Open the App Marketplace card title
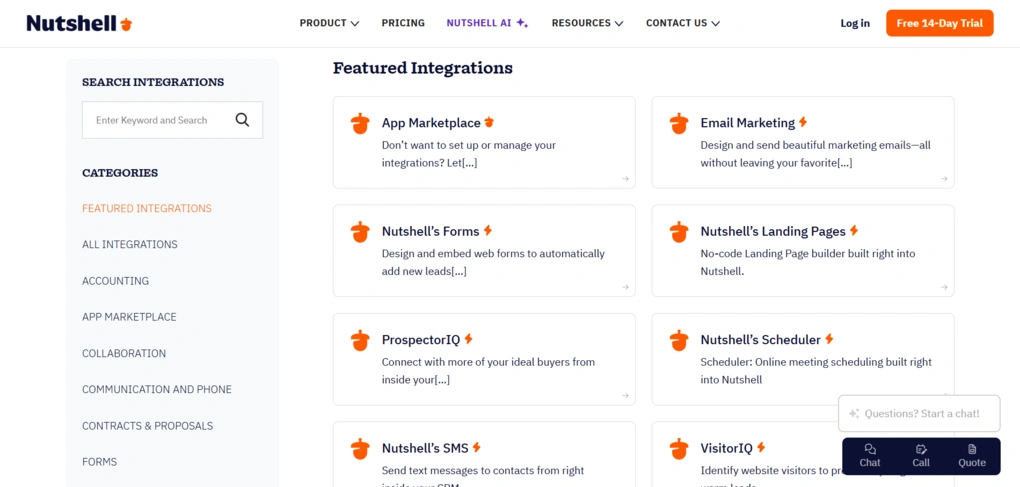The height and width of the screenshot is (487, 1020). tap(431, 123)
